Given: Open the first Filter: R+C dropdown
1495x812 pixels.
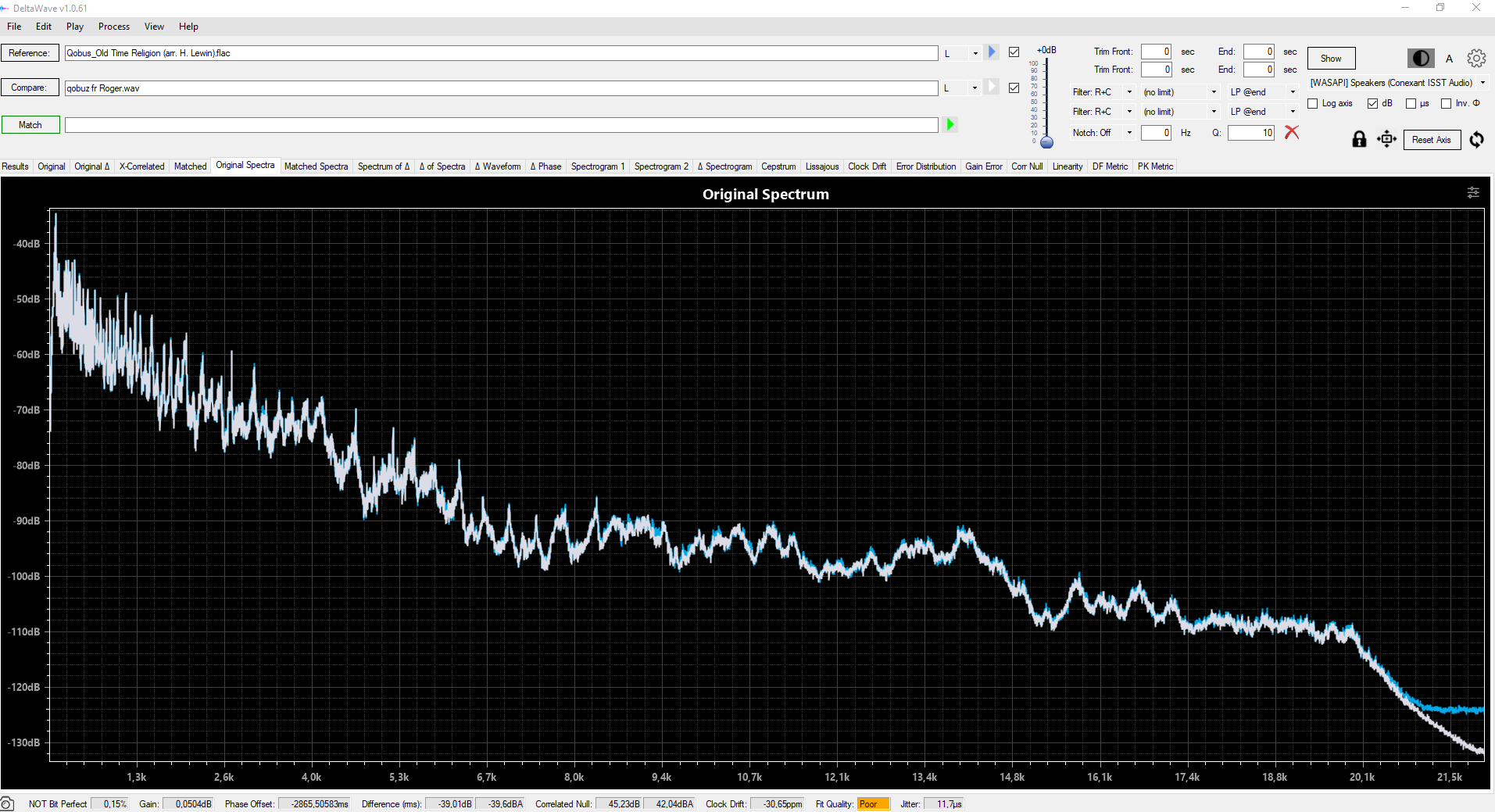Looking at the screenshot, I should (x=1129, y=92).
